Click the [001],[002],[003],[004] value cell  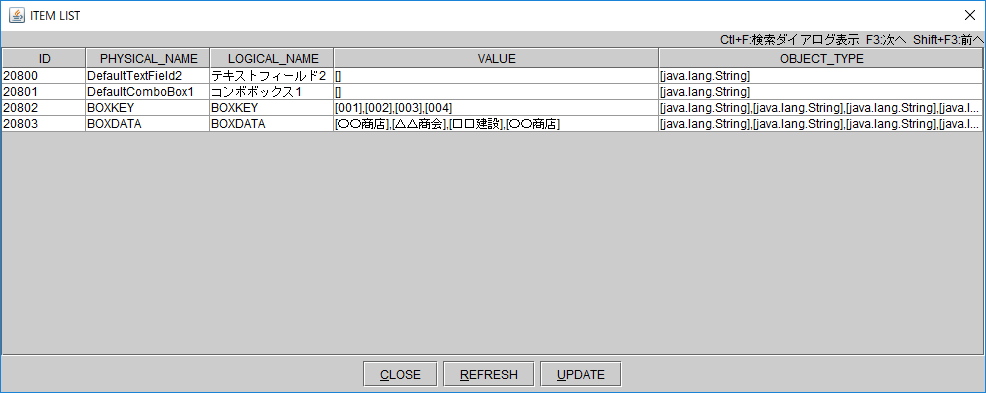[x=496, y=108]
